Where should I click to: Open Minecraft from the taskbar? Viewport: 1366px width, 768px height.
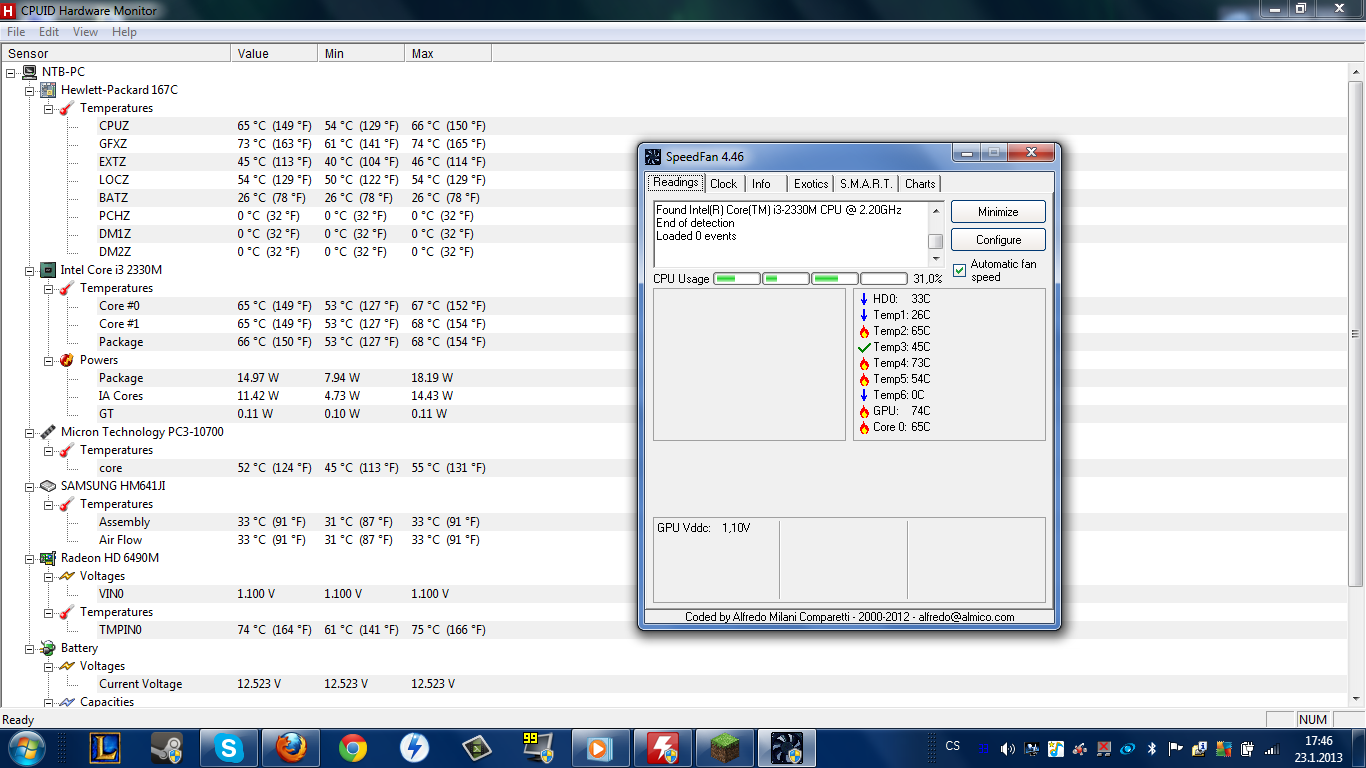click(x=725, y=747)
